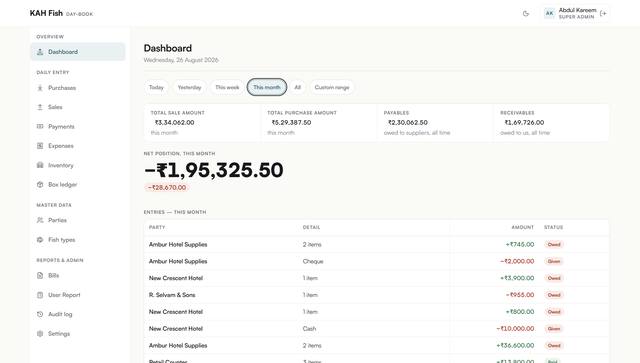The height and width of the screenshot is (363, 640).
Task: Open Parties label in Master Data
Action: point(57,220)
